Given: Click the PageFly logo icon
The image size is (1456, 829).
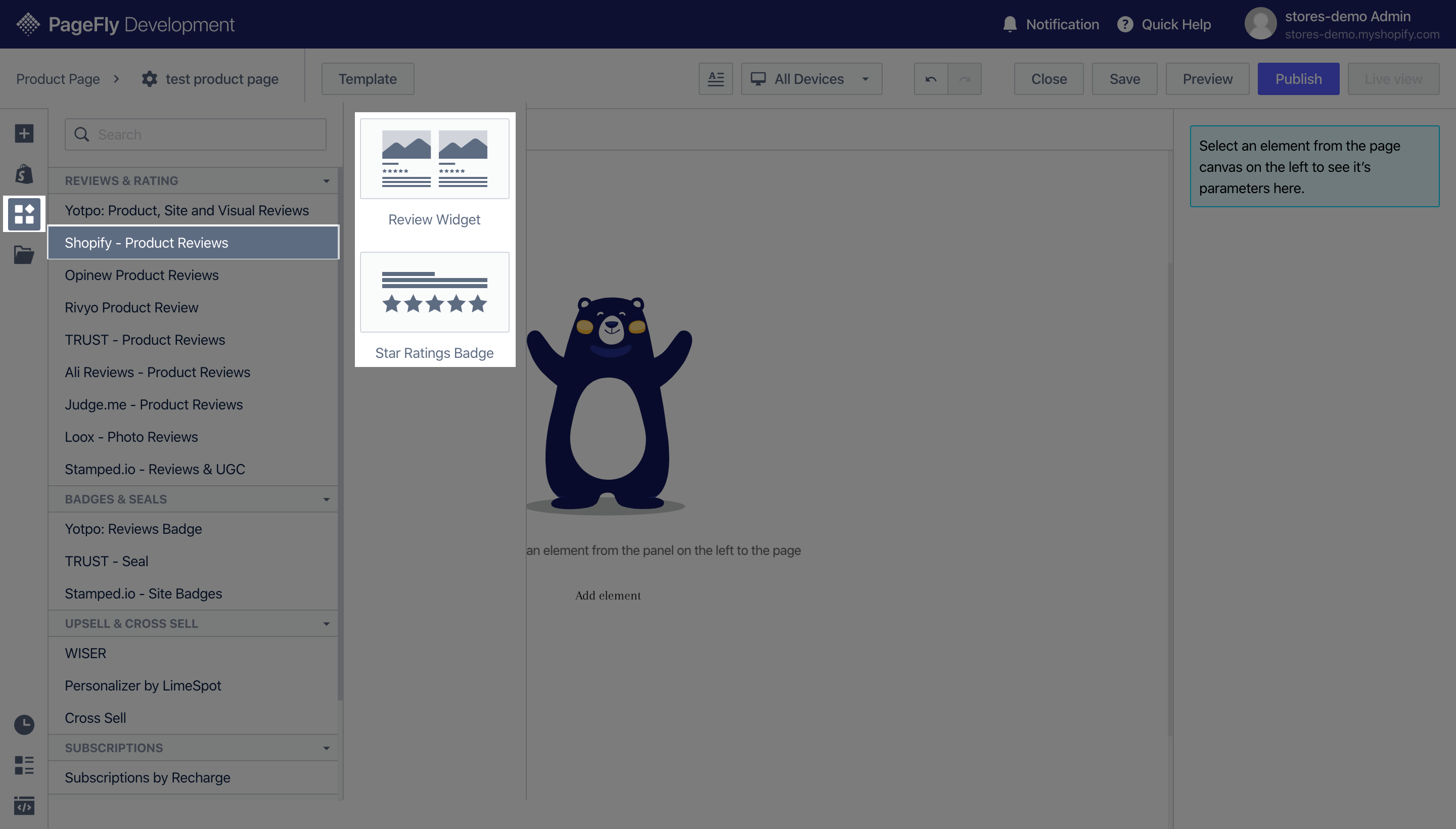Looking at the screenshot, I should coord(28,24).
